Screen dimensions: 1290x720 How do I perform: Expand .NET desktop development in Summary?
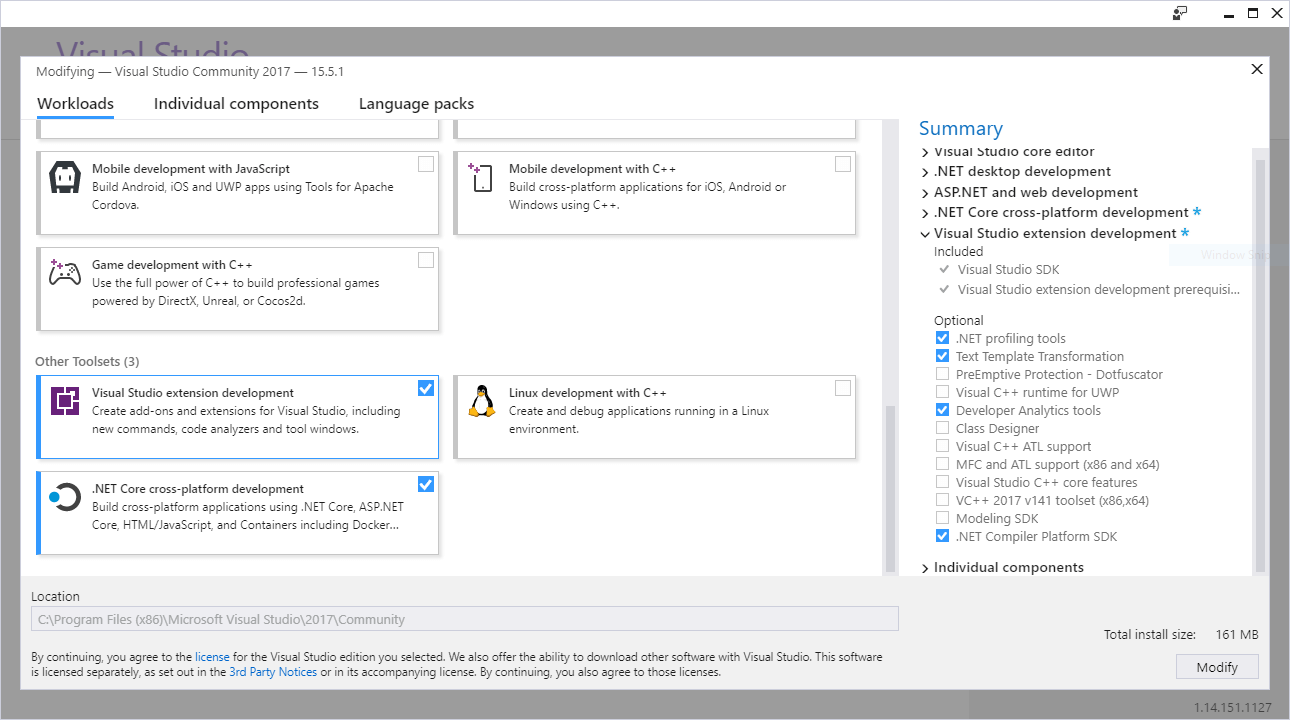tap(925, 172)
